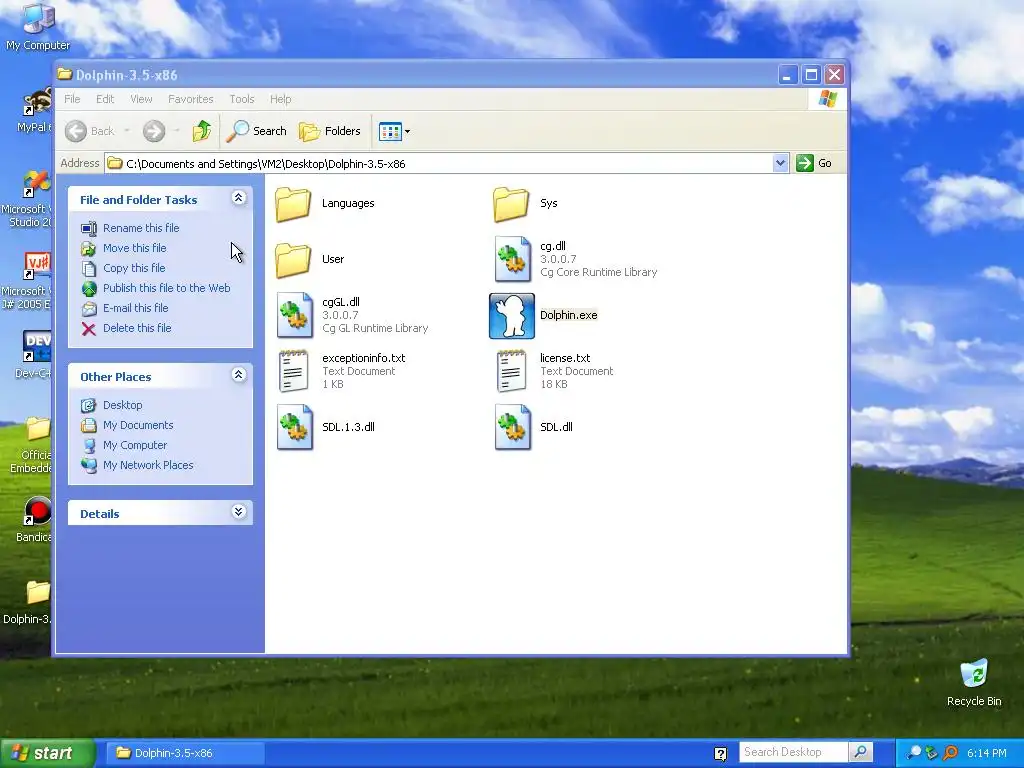Viewport: 1024px width, 768px height.
Task: Select the SDL.dll file icon
Action: point(513,427)
